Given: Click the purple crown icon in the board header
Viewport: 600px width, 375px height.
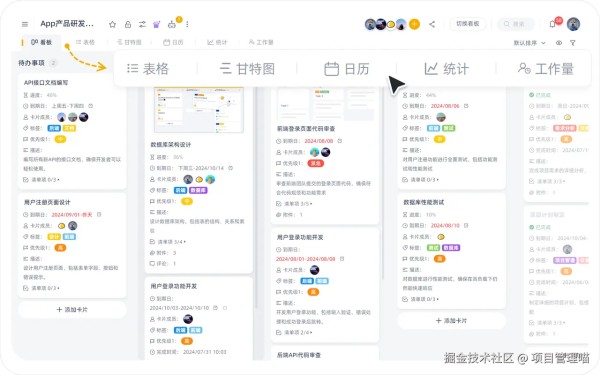Looking at the screenshot, I should click(x=157, y=24).
